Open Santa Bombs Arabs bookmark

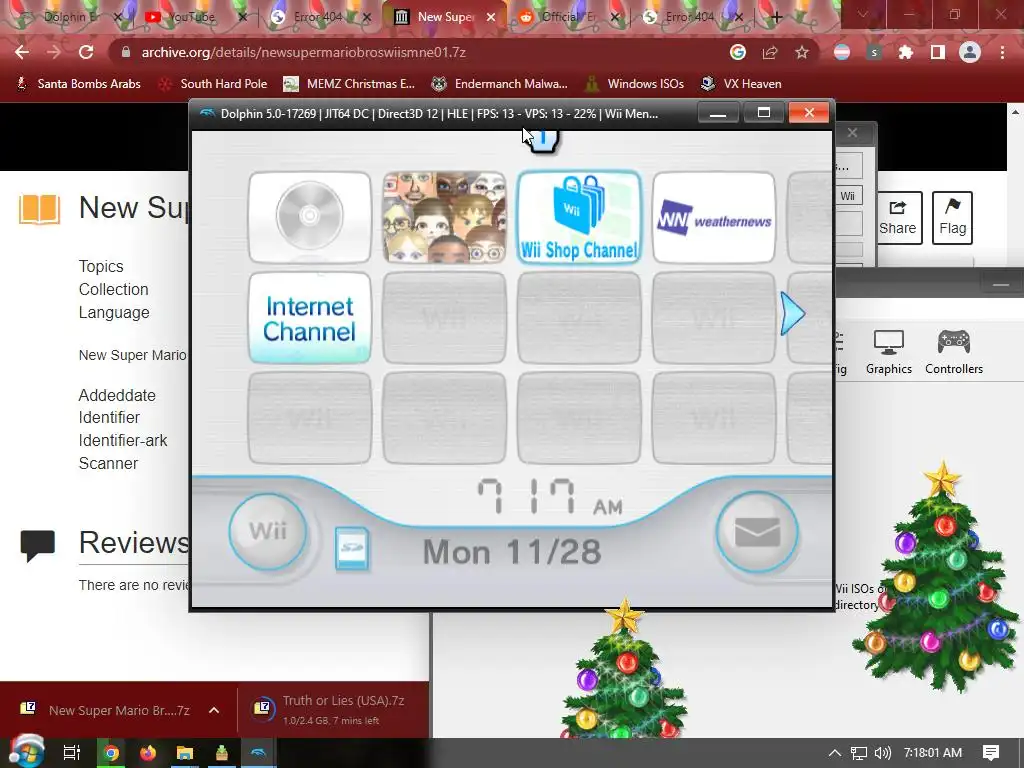click(x=78, y=84)
